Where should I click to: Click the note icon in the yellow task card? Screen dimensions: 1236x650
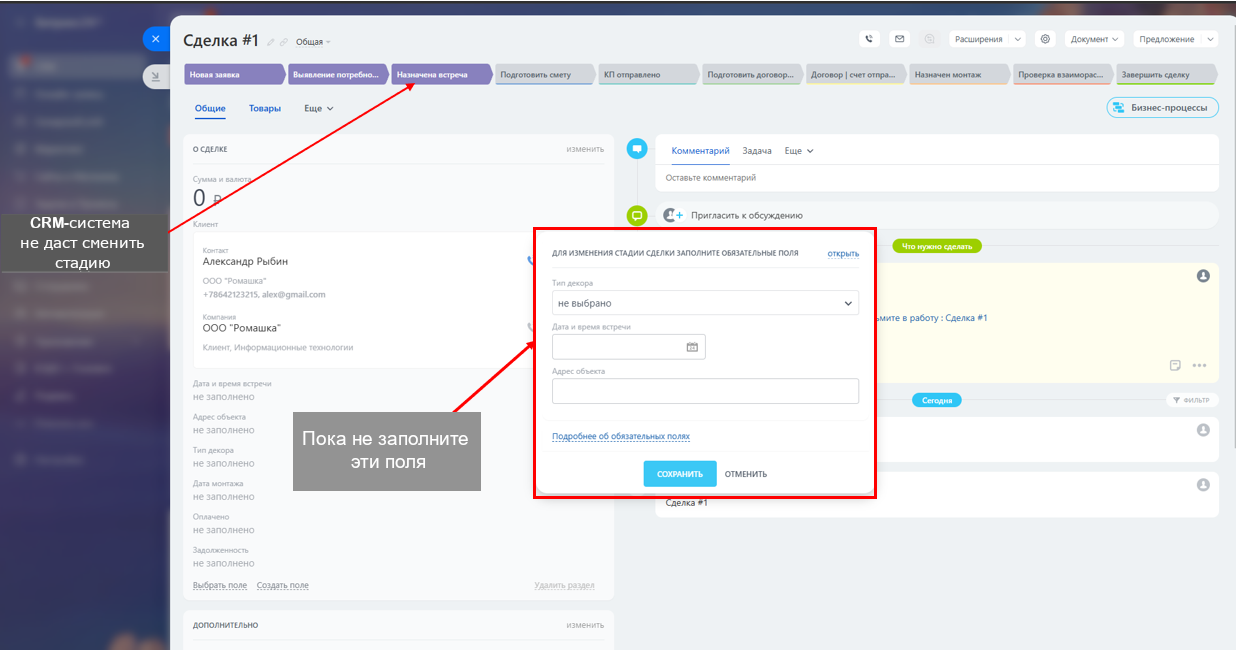click(x=1175, y=365)
